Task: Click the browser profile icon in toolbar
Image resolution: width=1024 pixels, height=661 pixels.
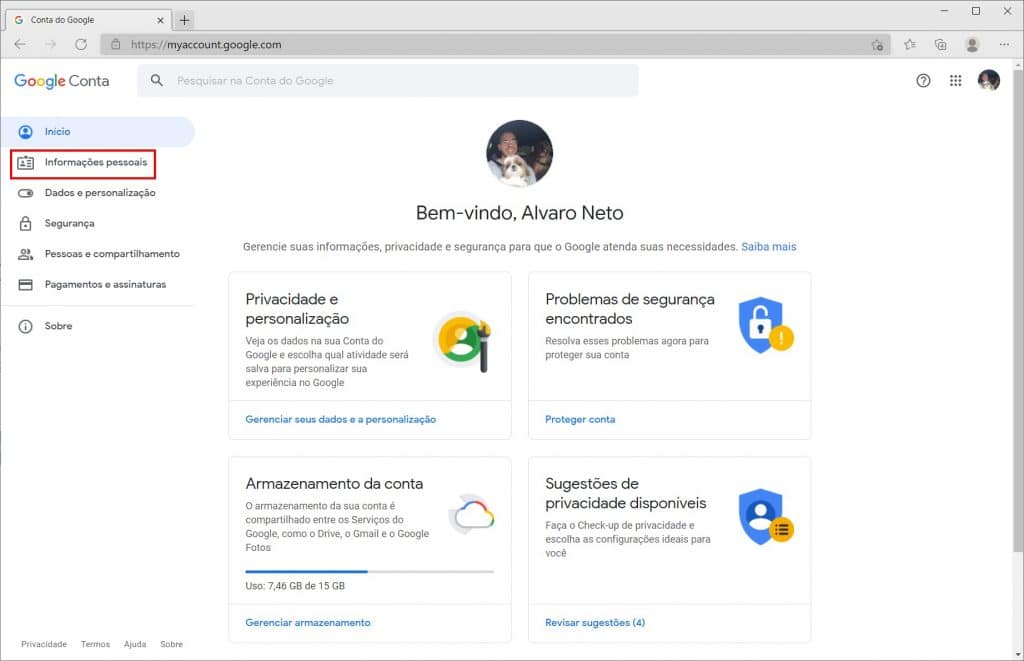Action: point(972,44)
